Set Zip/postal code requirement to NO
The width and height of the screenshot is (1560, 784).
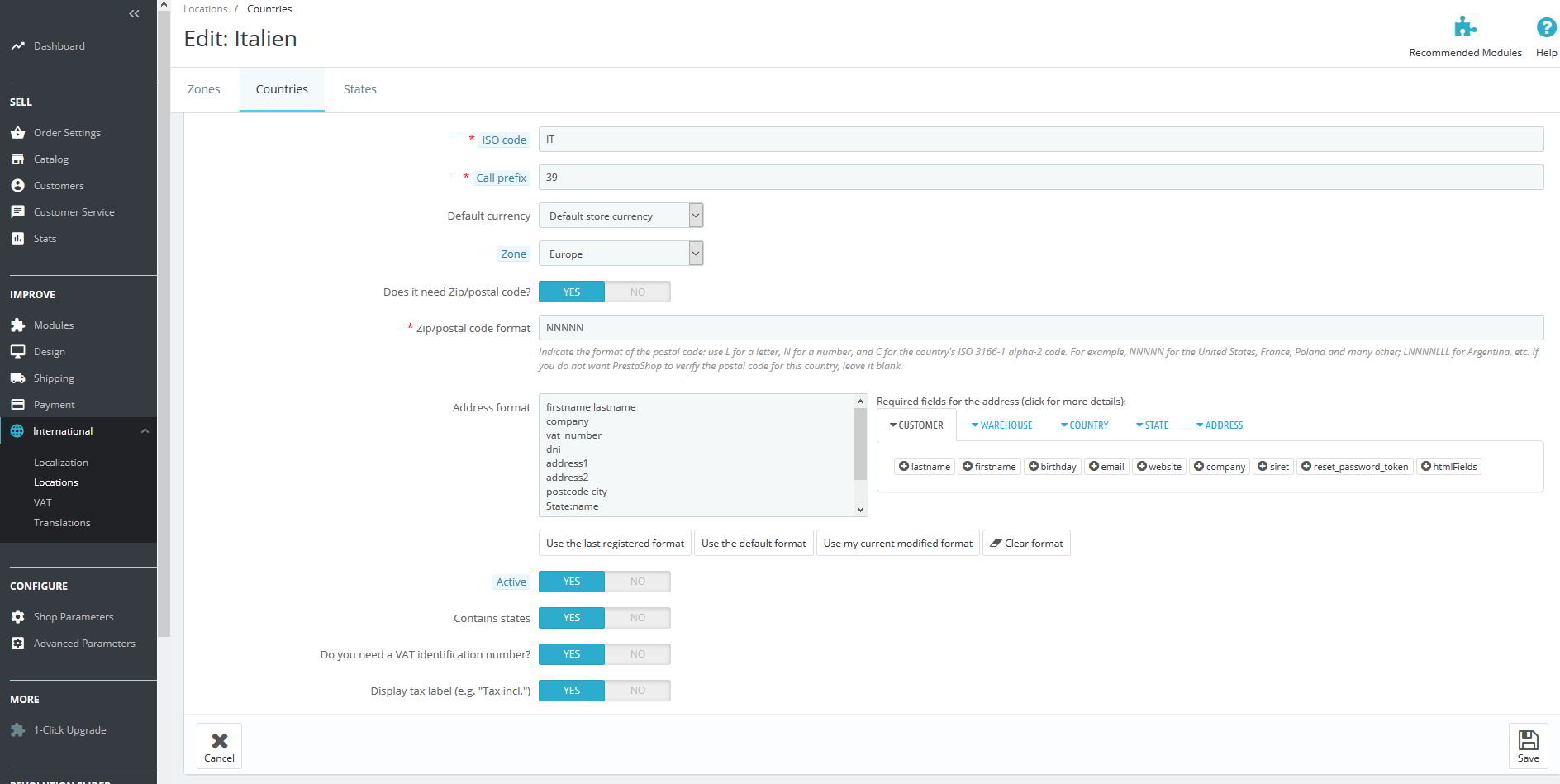tap(638, 292)
